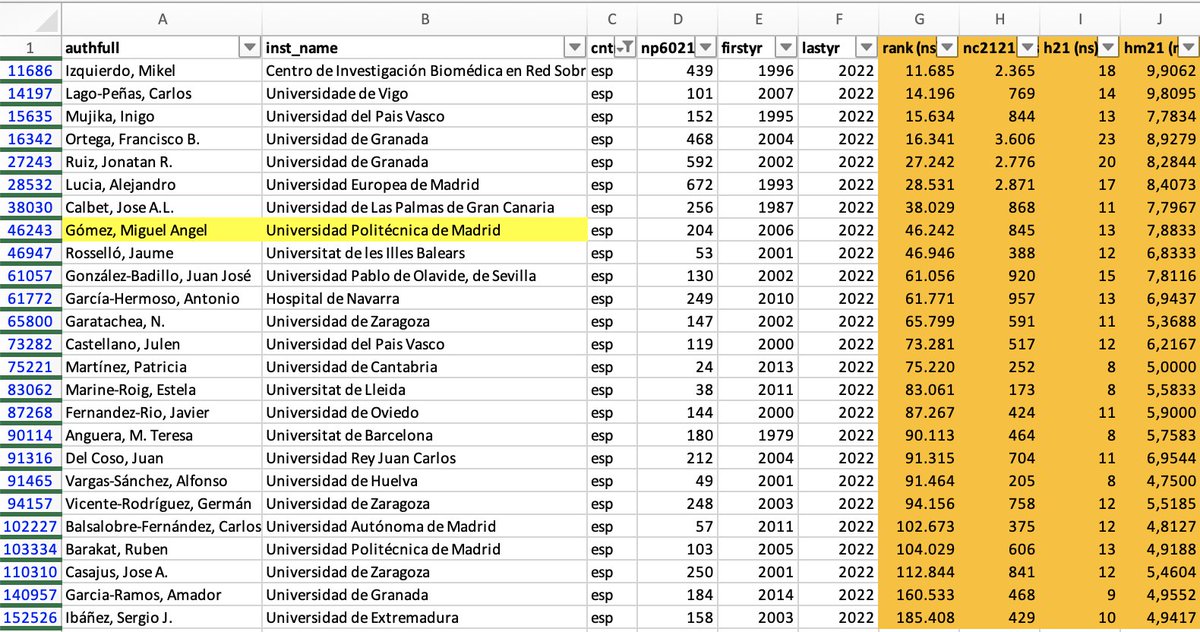The height and width of the screenshot is (632, 1200).
Task: Click cell 'Hospital de Navarra'
Action: pos(425,298)
